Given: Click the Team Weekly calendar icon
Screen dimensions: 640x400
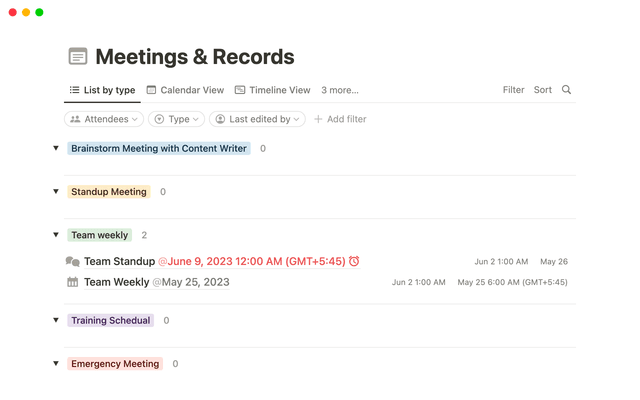Looking at the screenshot, I should click(x=72, y=282).
